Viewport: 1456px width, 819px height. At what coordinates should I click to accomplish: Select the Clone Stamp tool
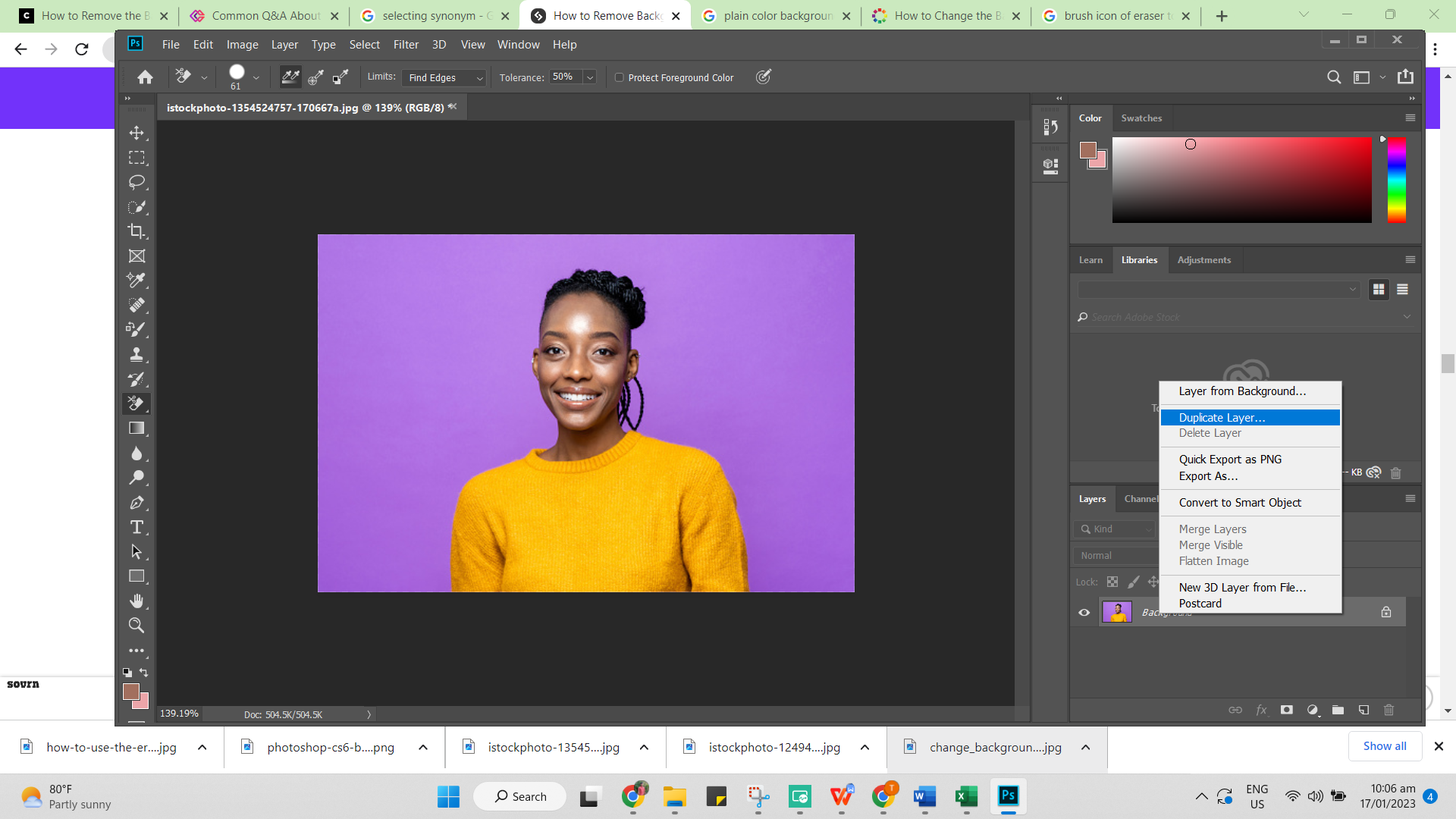click(x=138, y=355)
